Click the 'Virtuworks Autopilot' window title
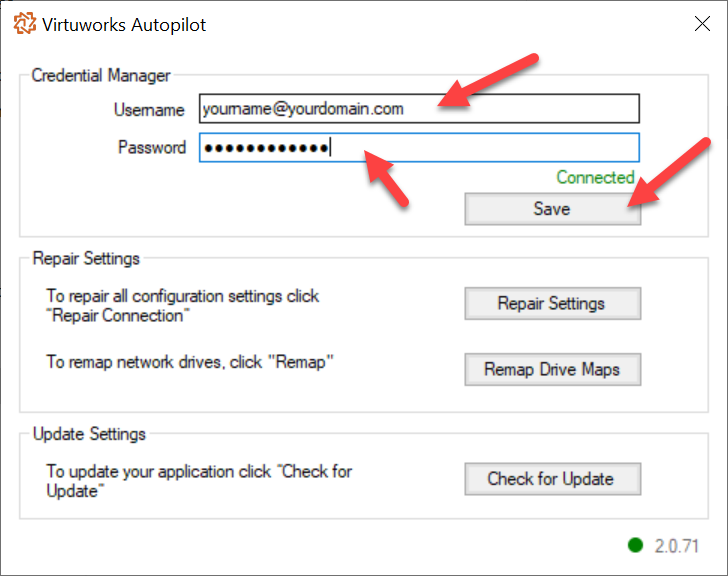728x576 pixels. [124, 25]
